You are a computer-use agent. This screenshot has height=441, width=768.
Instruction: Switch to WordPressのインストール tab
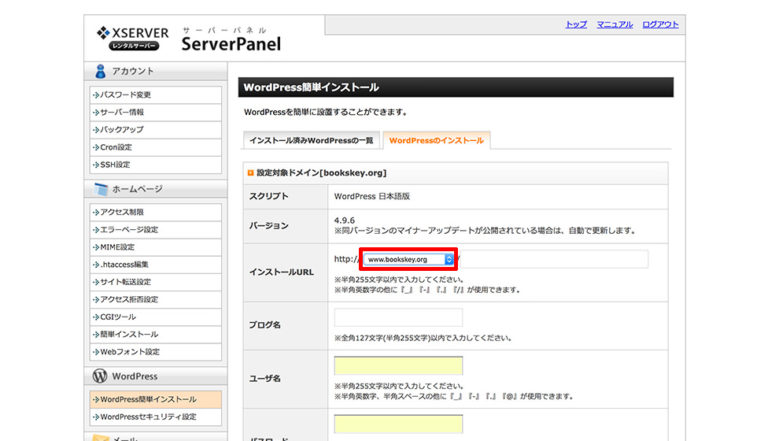(x=436, y=141)
